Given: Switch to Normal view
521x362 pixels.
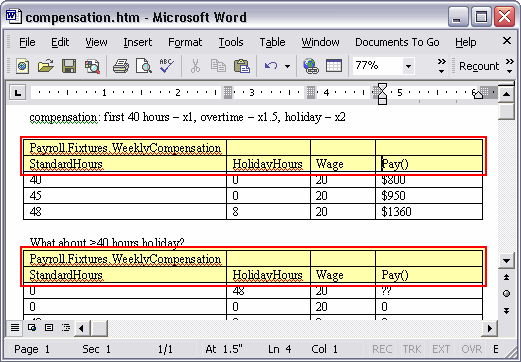Looking at the screenshot, I should (x=15, y=328).
